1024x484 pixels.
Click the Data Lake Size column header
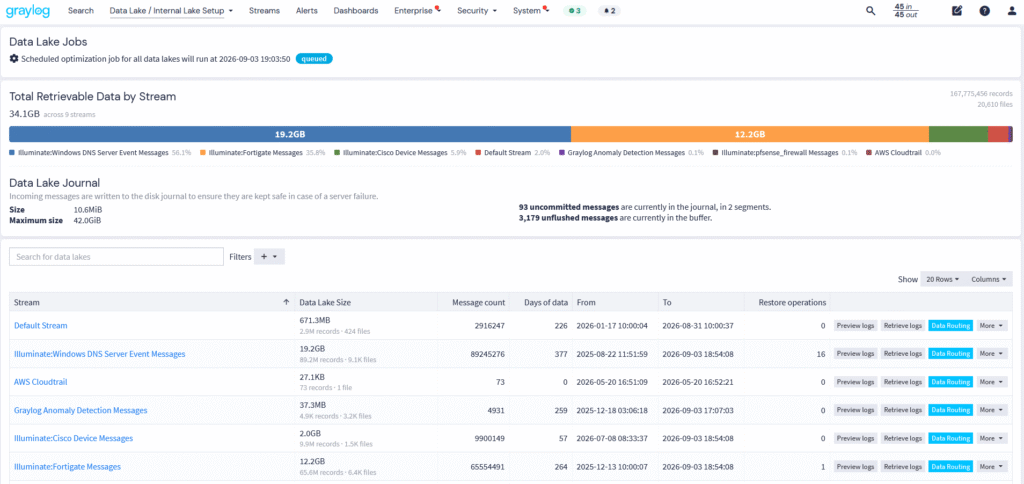coord(325,302)
